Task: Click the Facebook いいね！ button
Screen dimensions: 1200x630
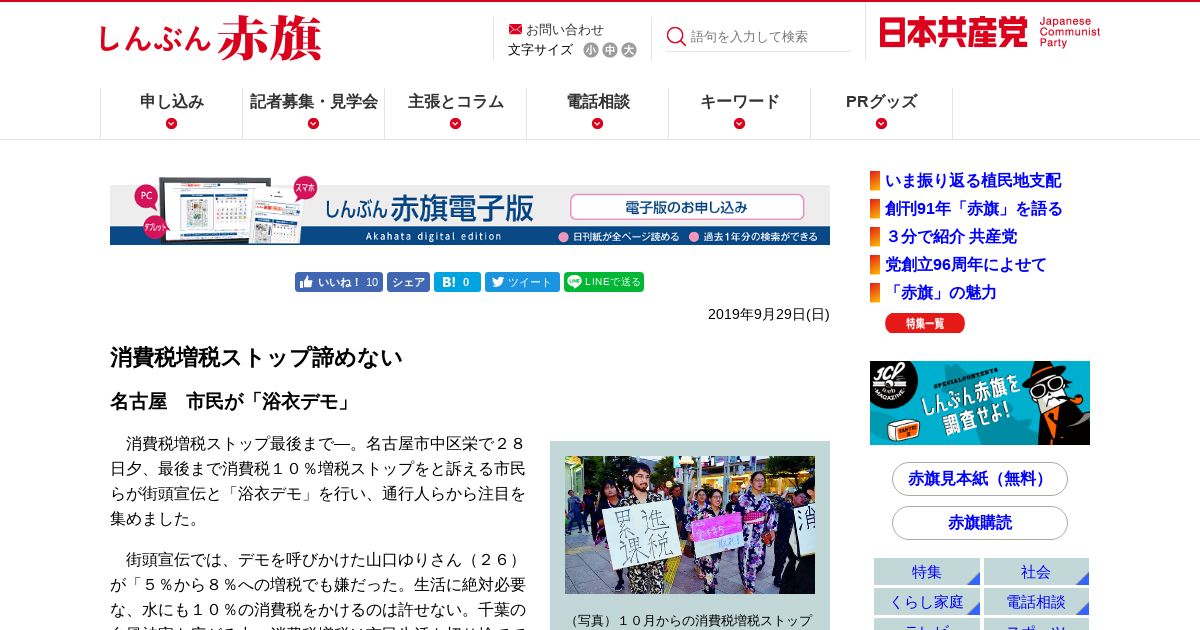Action: coord(339,282)
